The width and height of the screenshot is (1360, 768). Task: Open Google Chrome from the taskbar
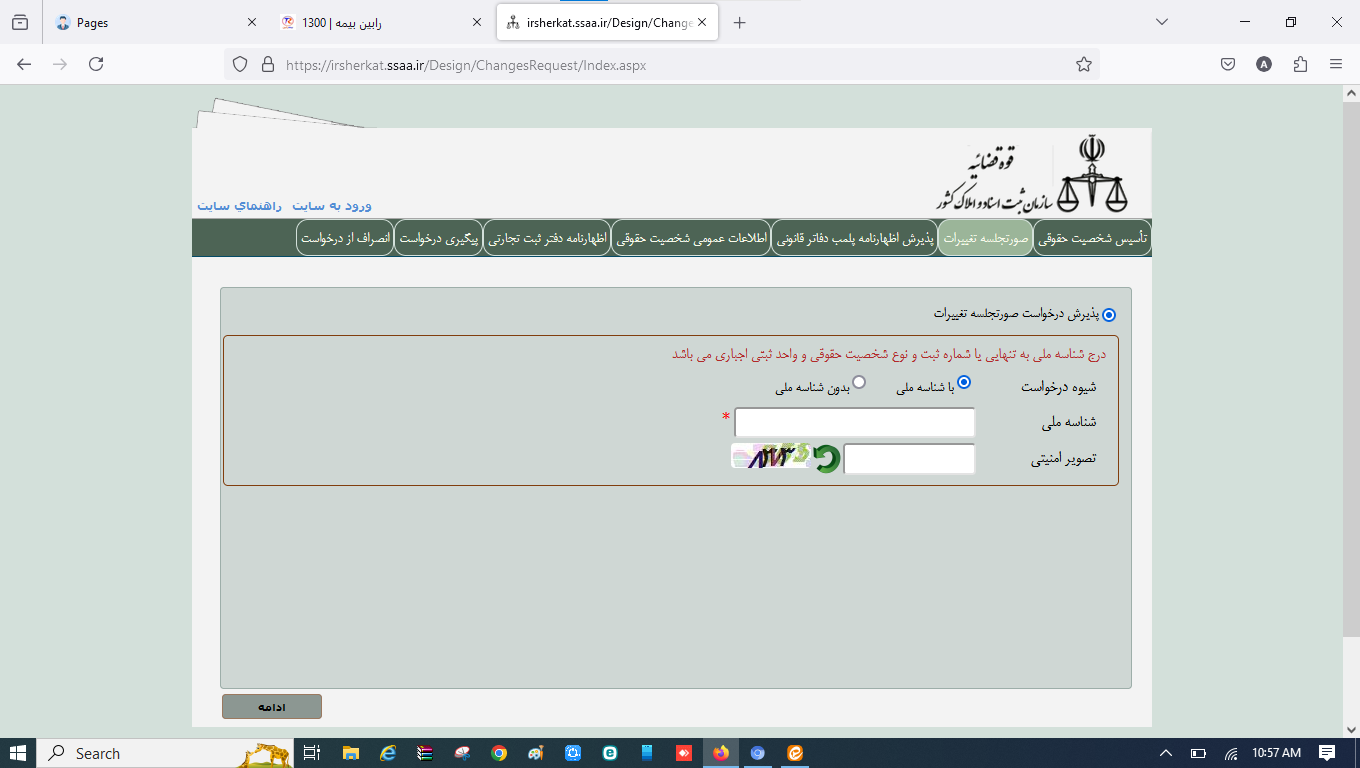pyautogui.click(x=499, y=753)
